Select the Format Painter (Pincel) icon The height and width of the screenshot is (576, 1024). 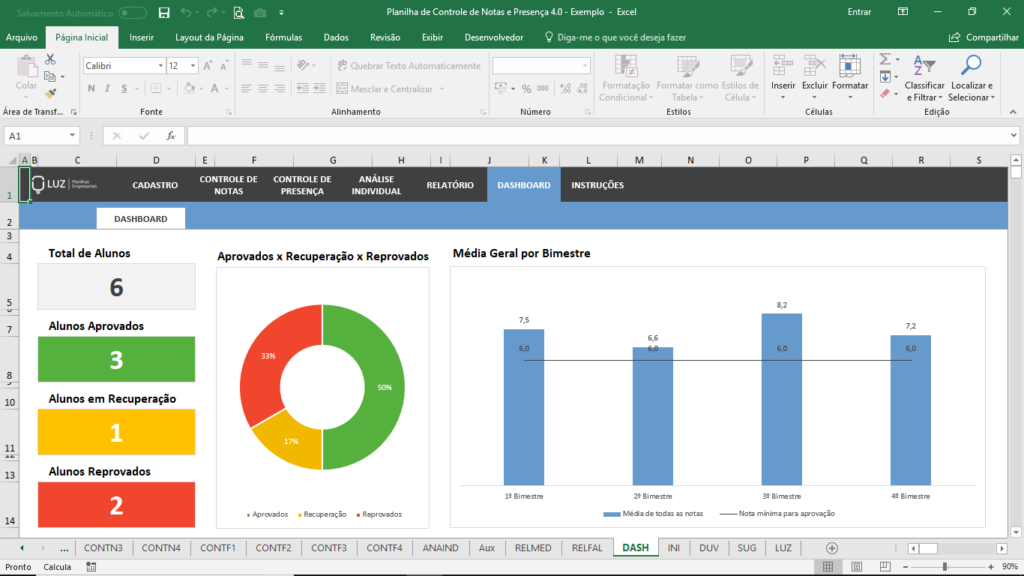click(50, 93)
